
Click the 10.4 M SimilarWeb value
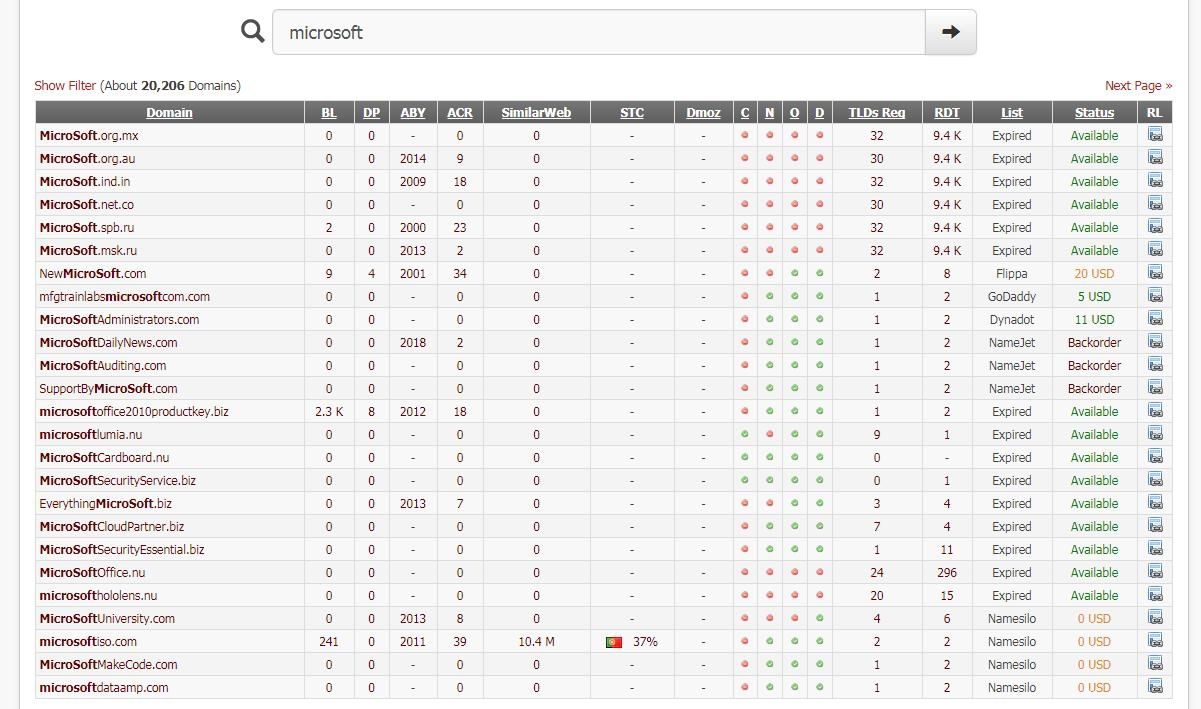click(x=537, y=641)
